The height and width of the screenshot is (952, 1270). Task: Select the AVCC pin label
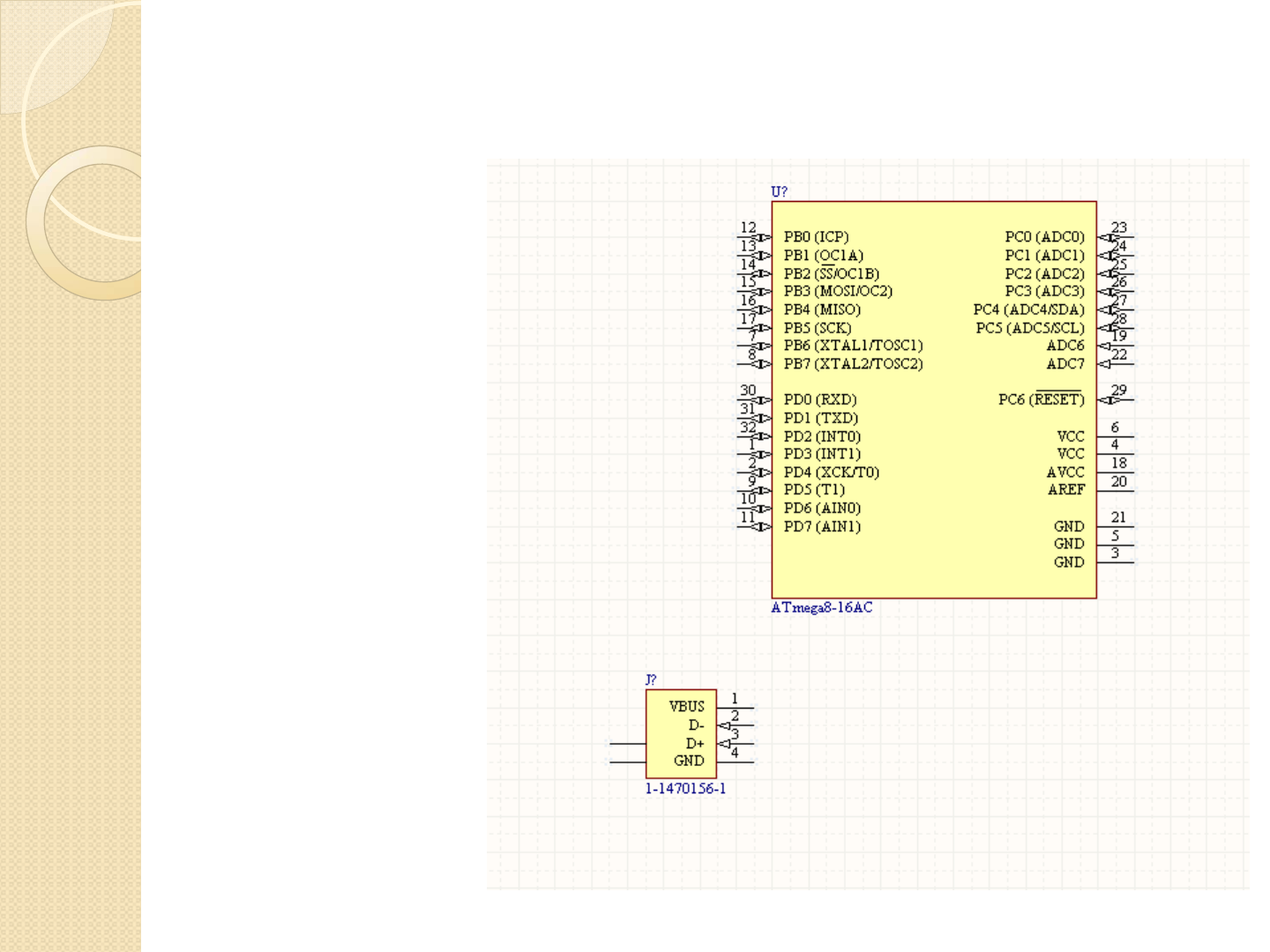(1065, 472)
